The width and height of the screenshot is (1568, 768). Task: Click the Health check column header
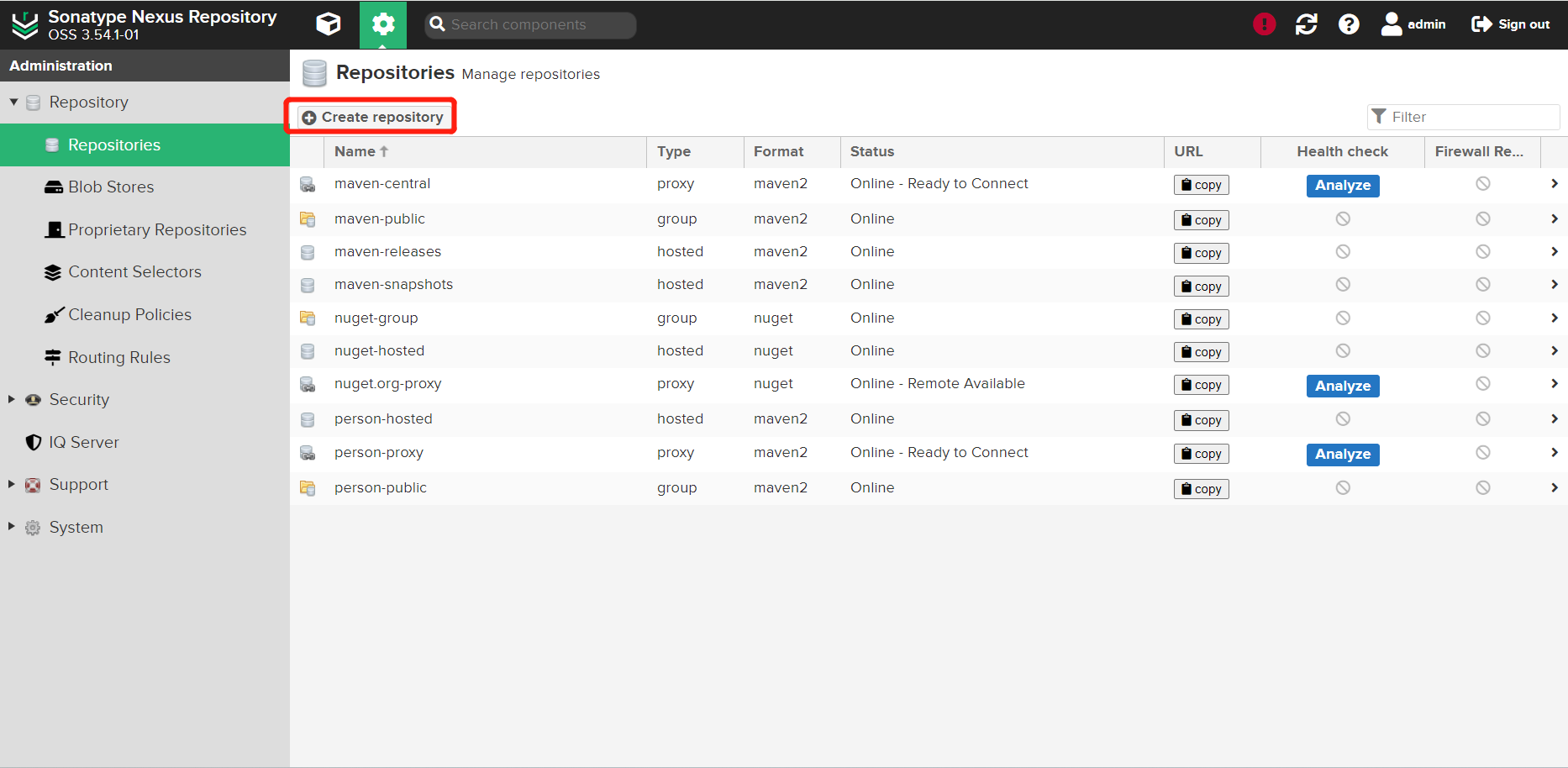tap(1342, 151)
